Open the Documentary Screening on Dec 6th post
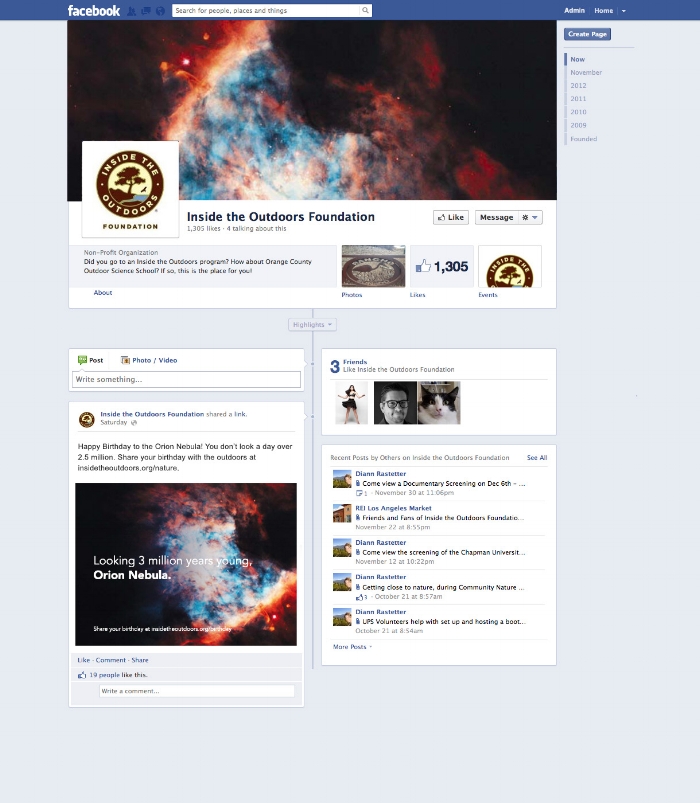The height and width of the screenshot is (803, 700). [x=443, y=483]
